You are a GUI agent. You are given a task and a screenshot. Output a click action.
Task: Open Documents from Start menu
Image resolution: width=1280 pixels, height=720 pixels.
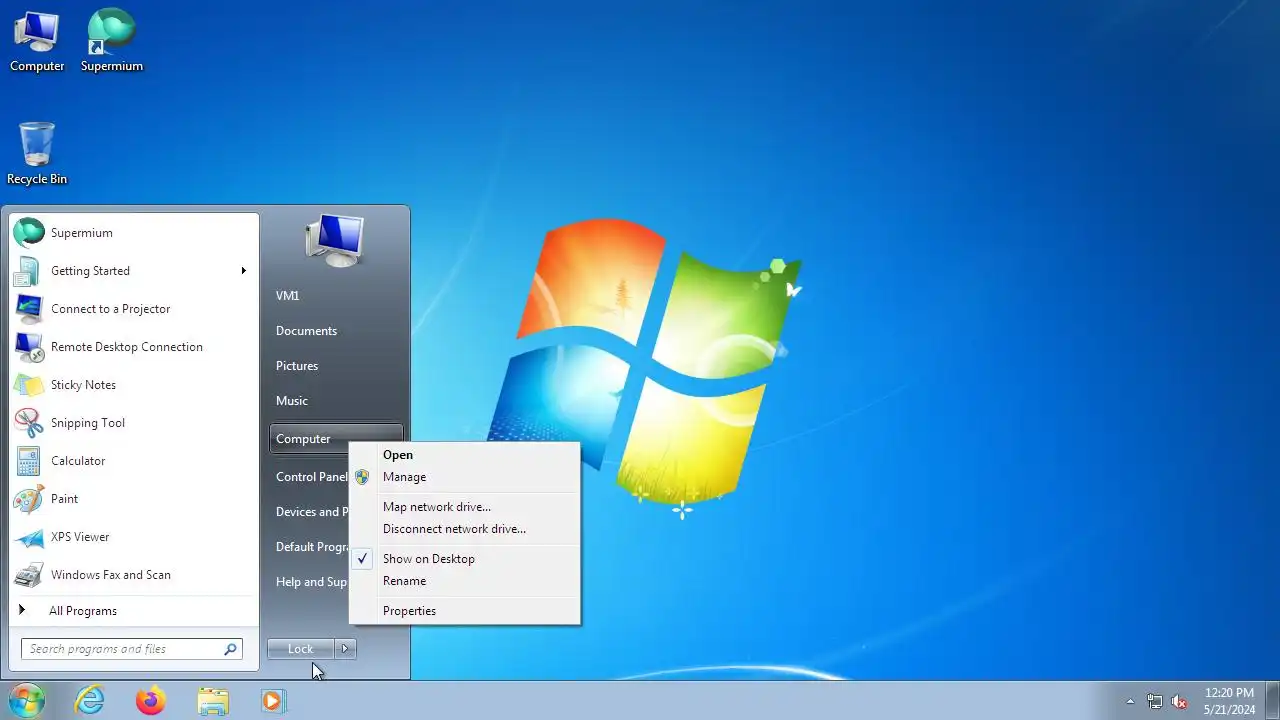click(x=336, y=331)
